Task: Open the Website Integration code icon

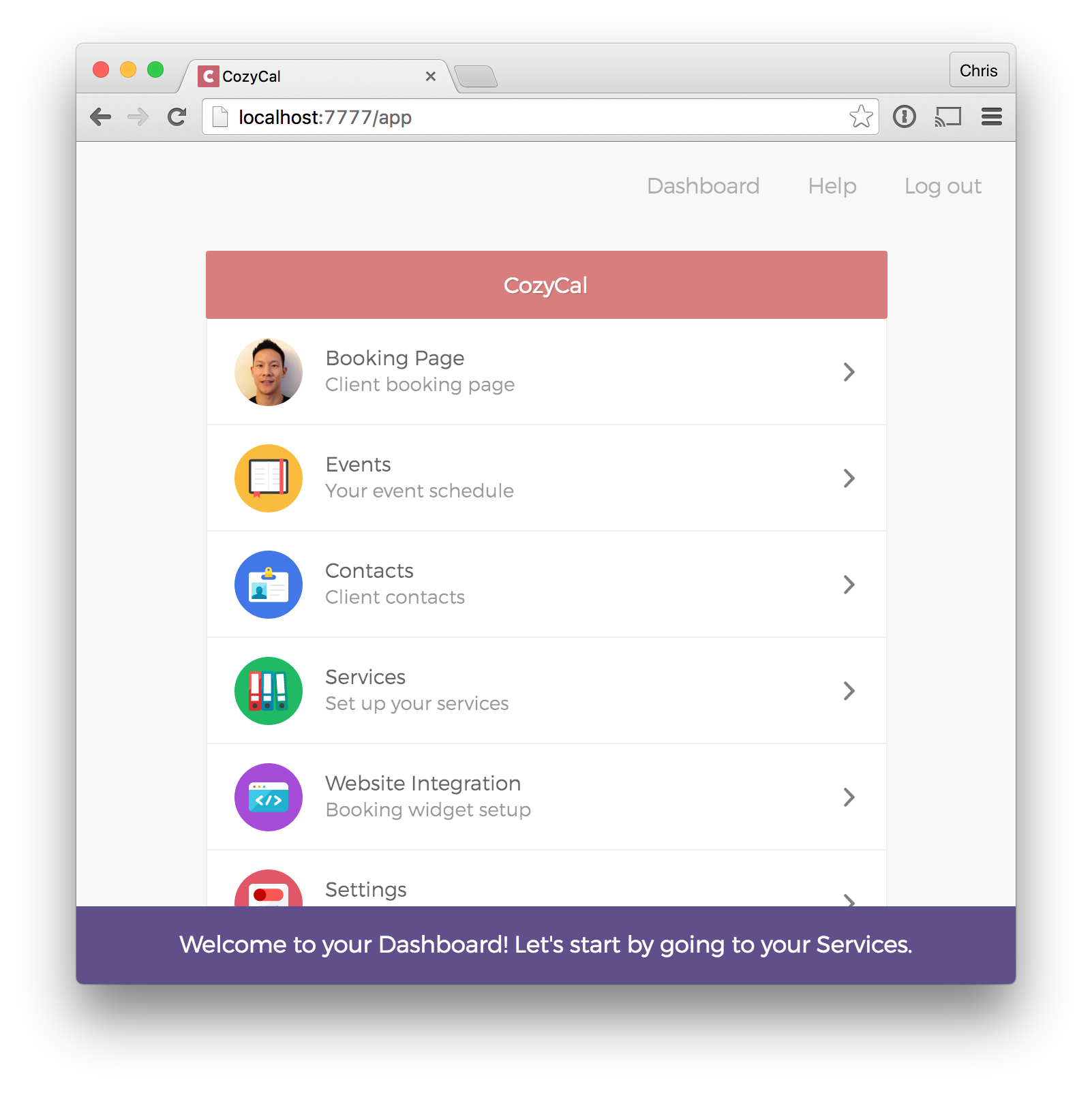Action: click(269, 797)
